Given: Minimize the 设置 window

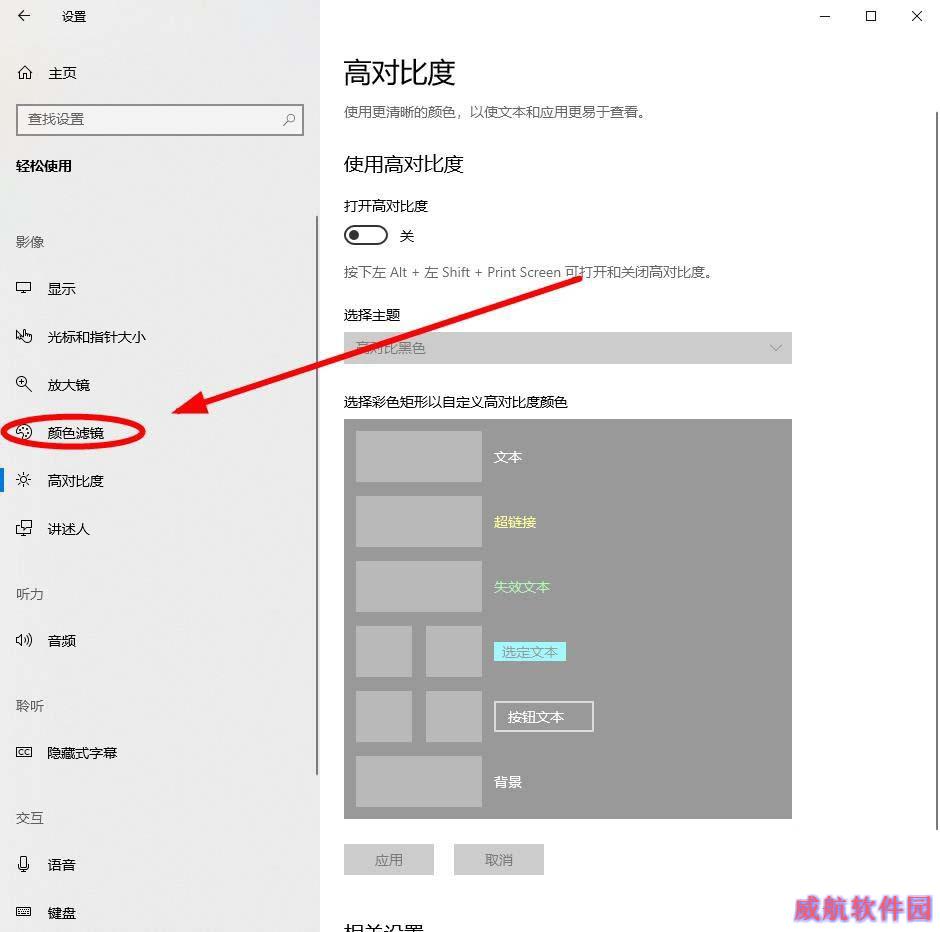Looking at the screenshot, I should point(825,16).
